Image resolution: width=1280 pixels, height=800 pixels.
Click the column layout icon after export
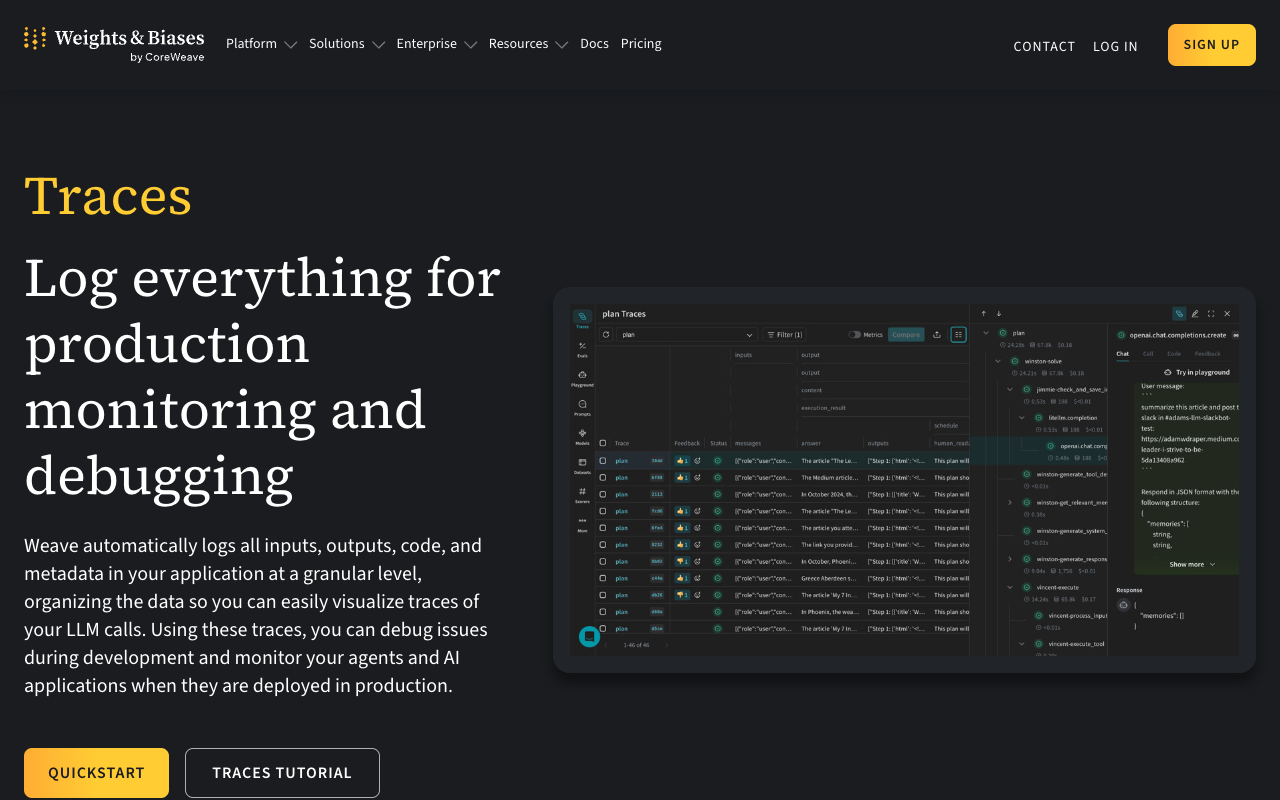(959, 335)
